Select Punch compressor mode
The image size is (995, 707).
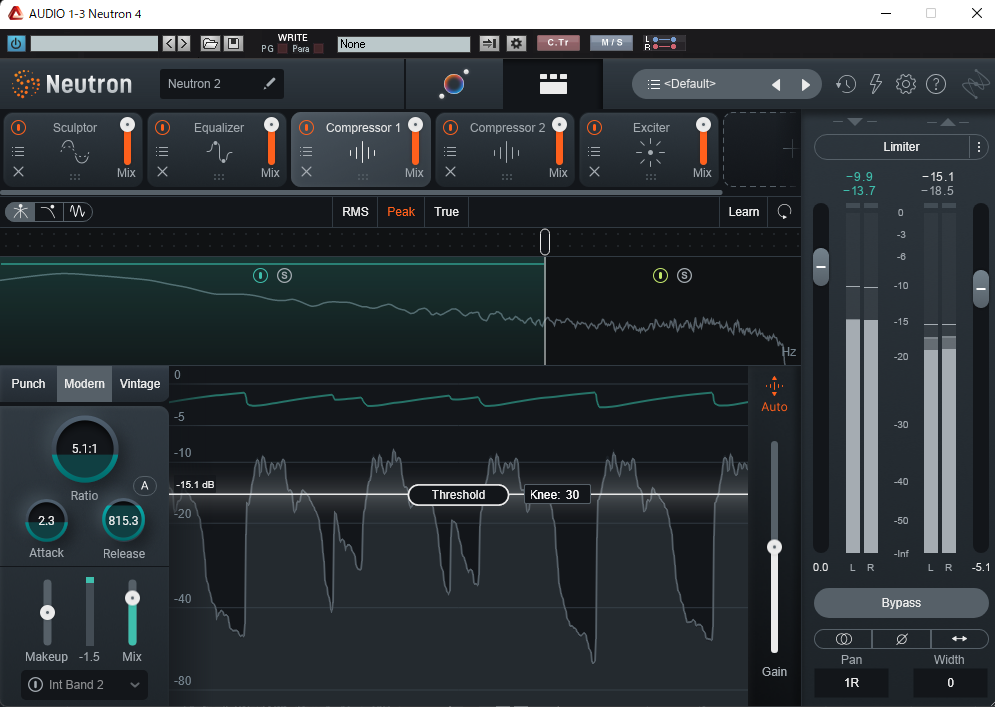29,384
